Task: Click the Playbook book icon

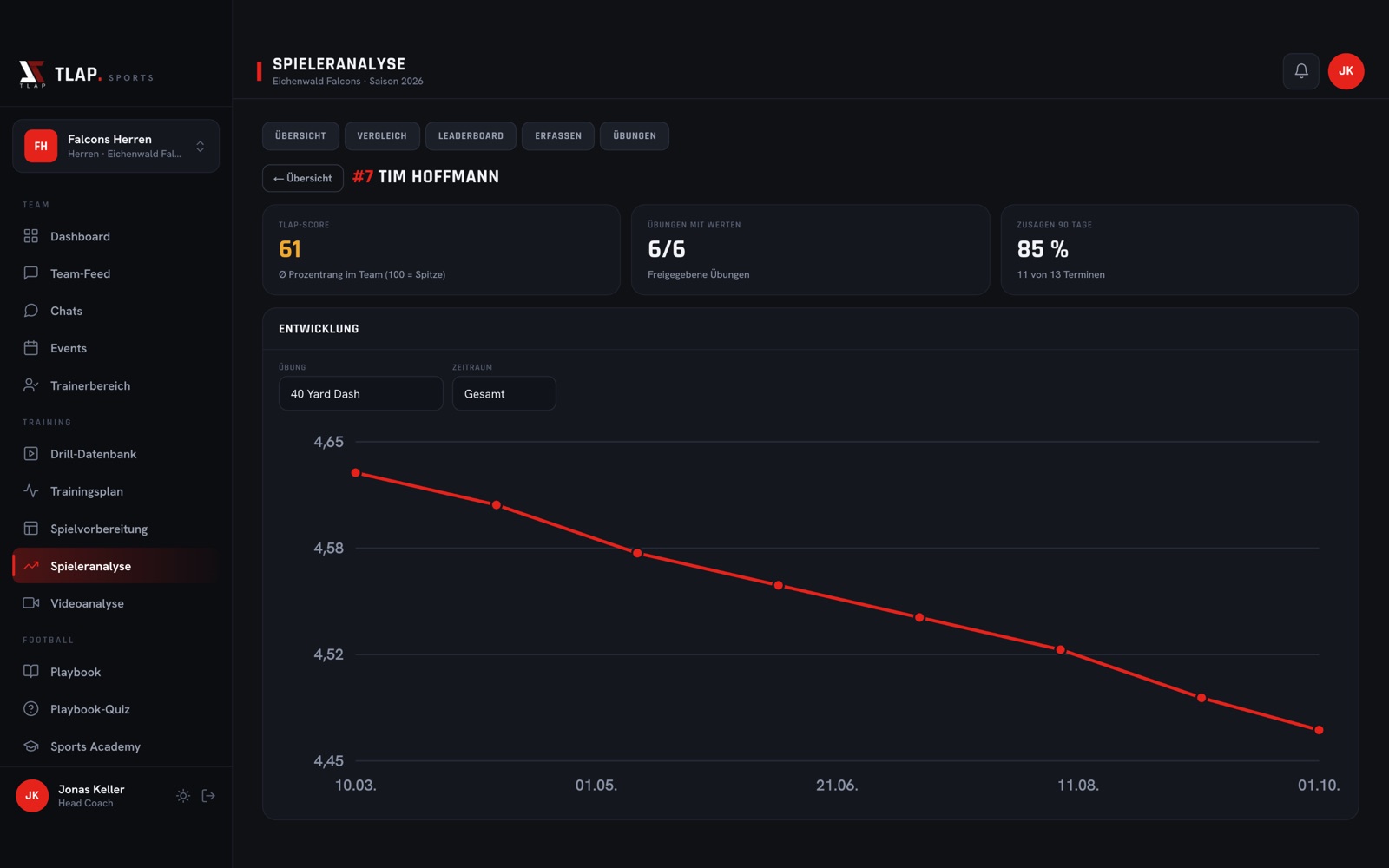Action: pos(31,672)
